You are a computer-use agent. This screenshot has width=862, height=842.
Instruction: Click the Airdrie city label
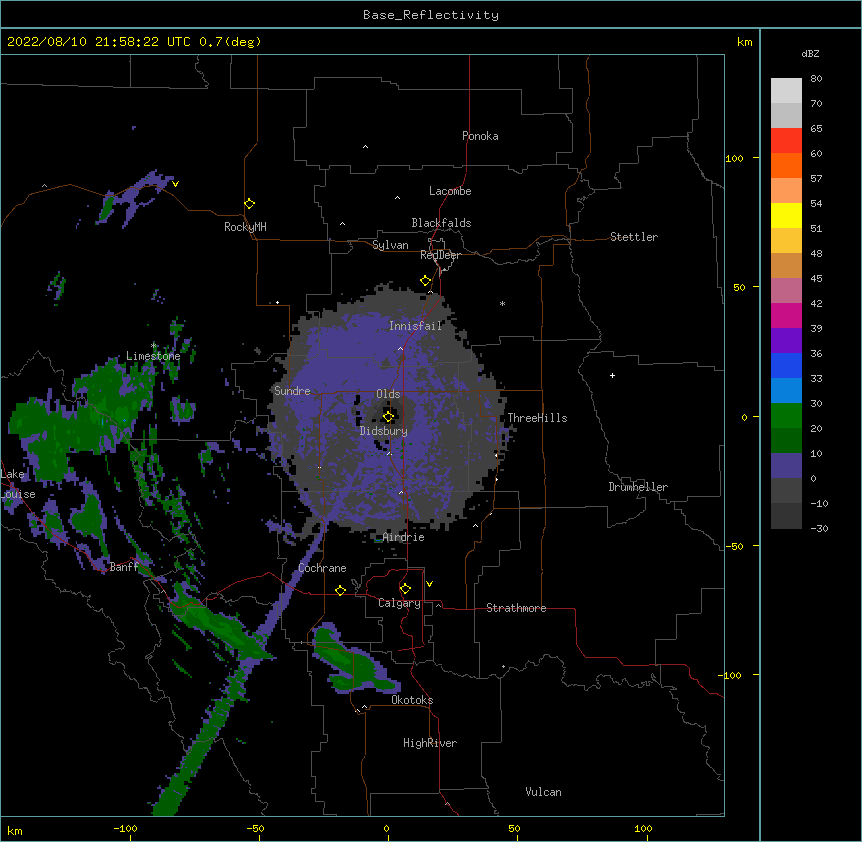(x=404, y=537)
